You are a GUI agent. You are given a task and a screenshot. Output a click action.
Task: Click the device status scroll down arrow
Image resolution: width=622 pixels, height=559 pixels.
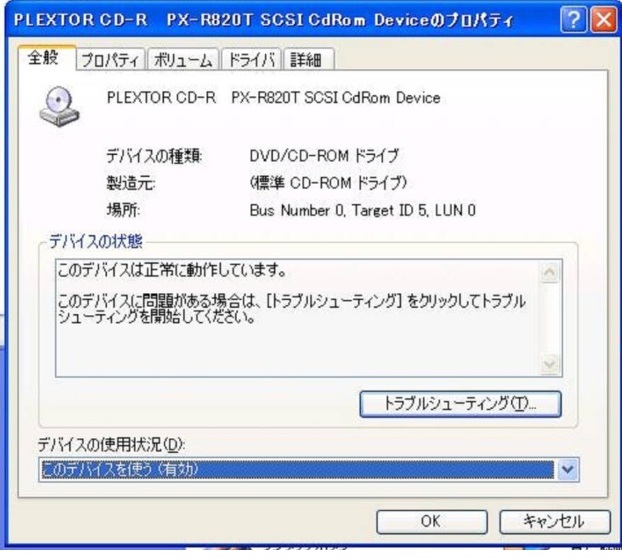(550, 364)
